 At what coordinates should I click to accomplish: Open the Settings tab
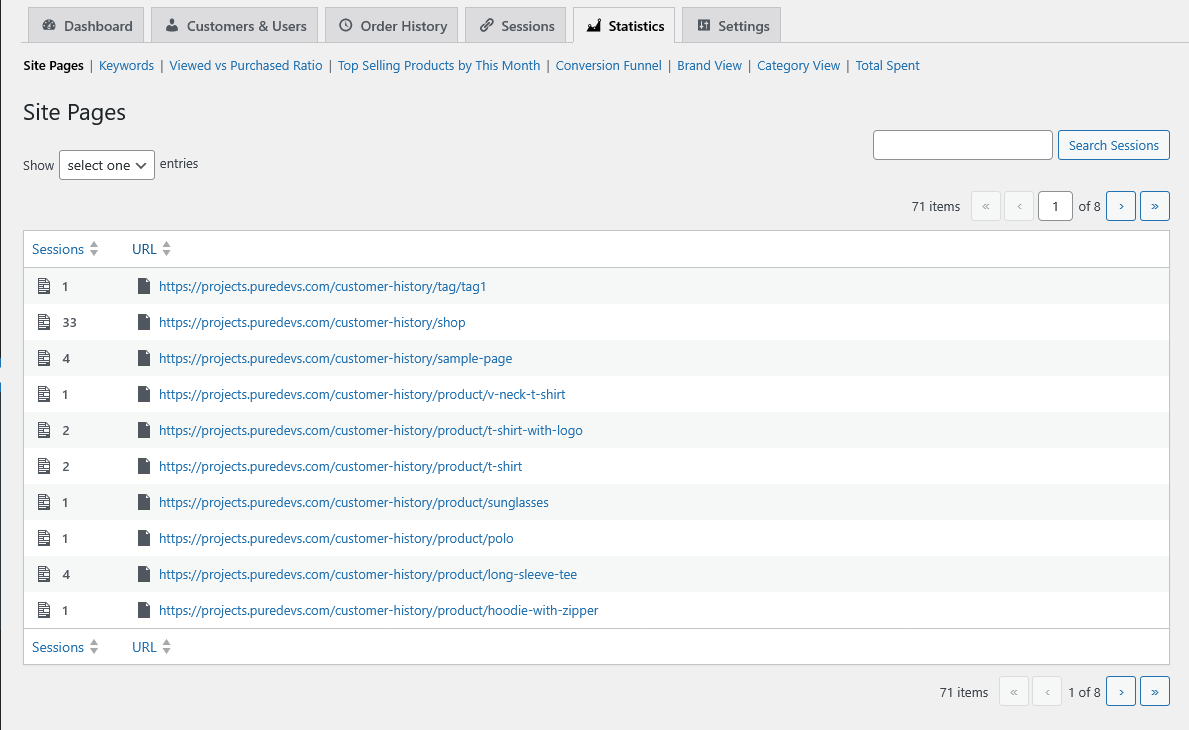(732, 26)
